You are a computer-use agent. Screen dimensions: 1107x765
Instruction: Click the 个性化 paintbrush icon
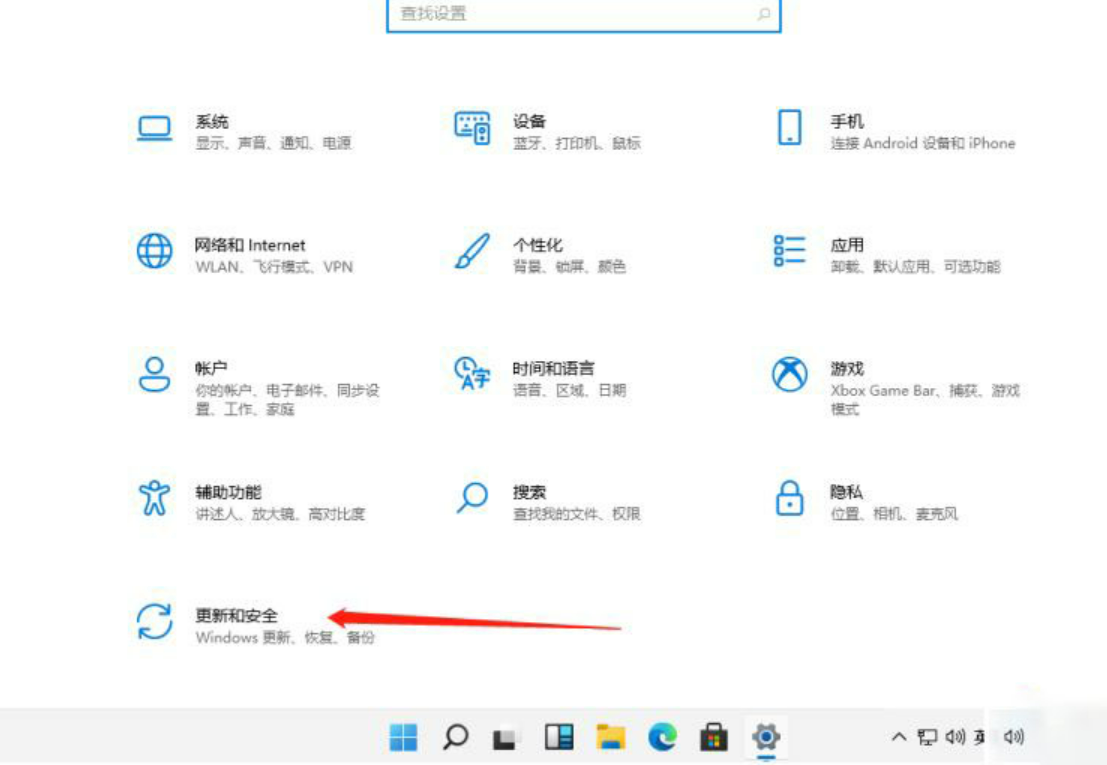[x=472, y=251]
